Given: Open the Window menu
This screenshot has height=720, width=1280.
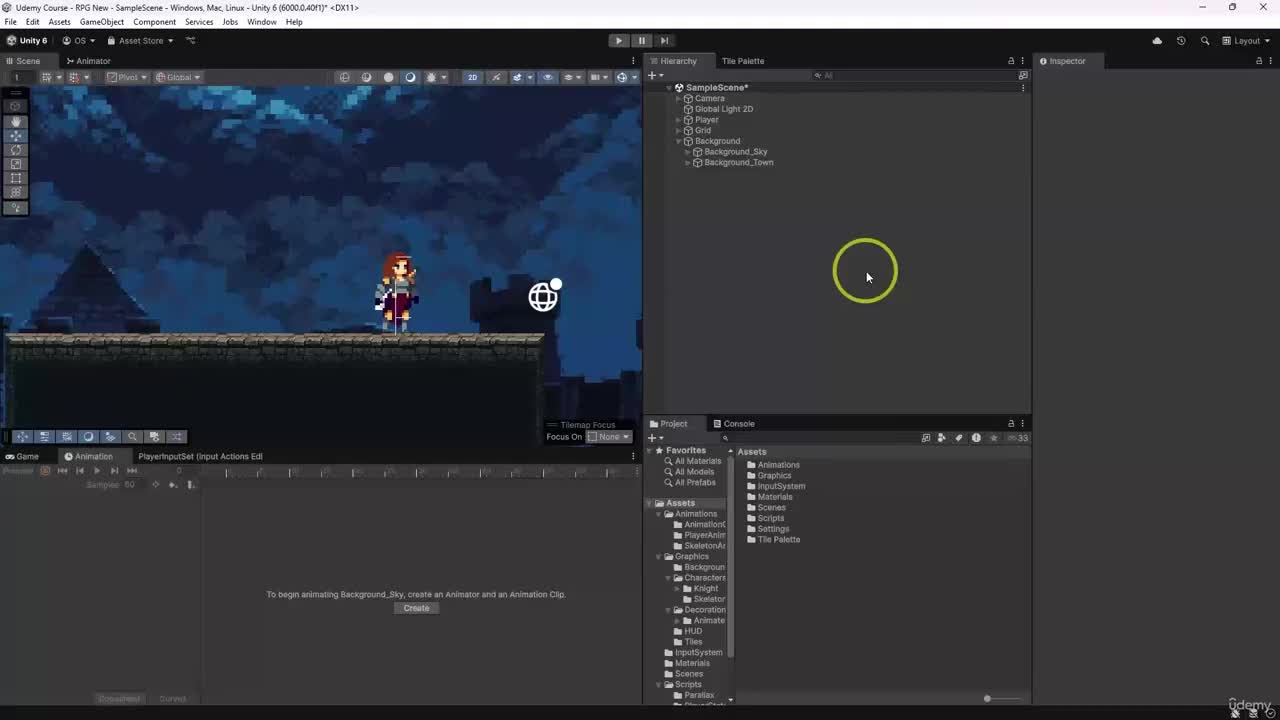Looking at the screenshot, I should (x=262, y=22).
